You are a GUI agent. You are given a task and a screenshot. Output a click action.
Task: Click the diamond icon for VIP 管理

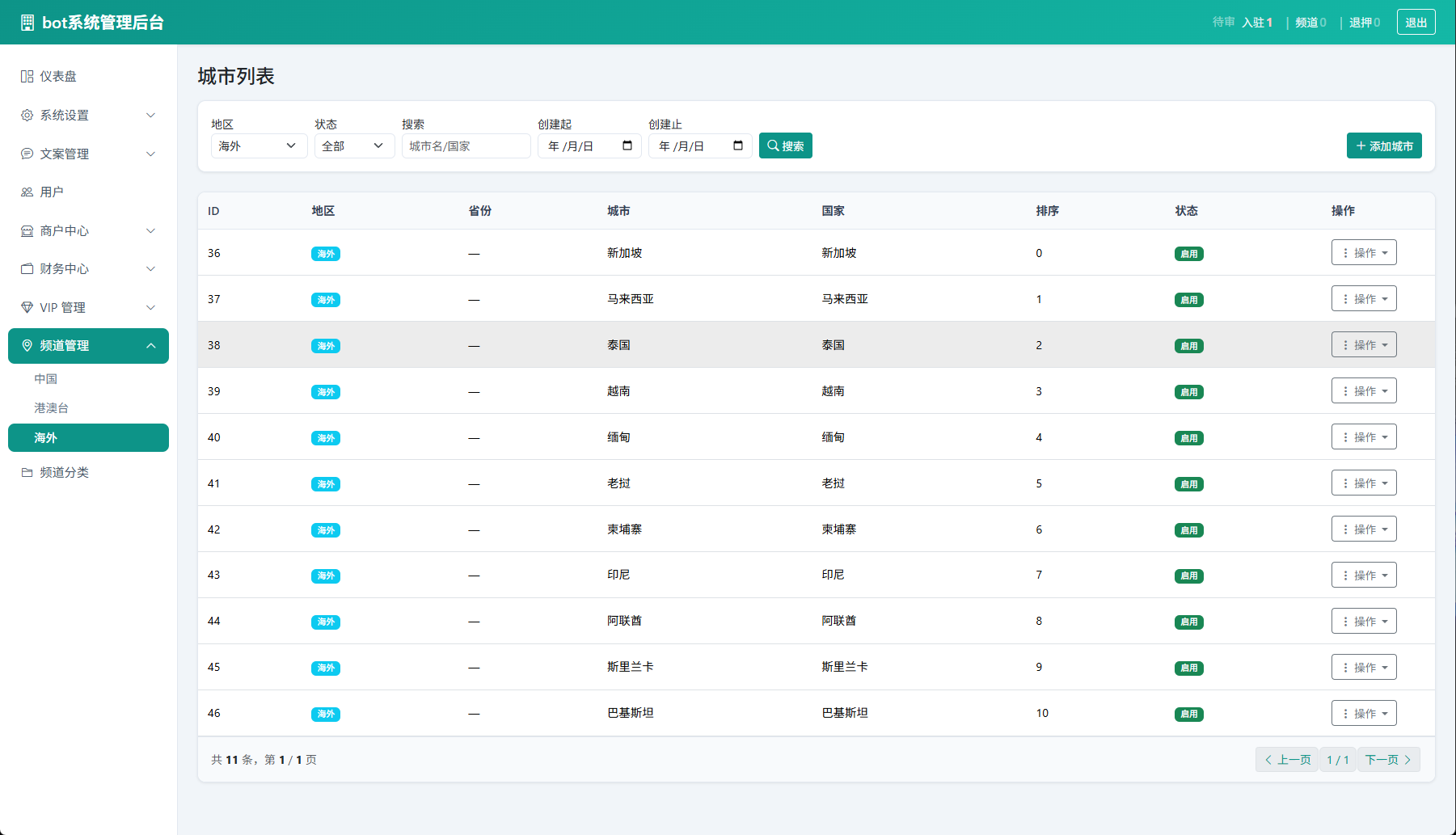tap(27, 308)
